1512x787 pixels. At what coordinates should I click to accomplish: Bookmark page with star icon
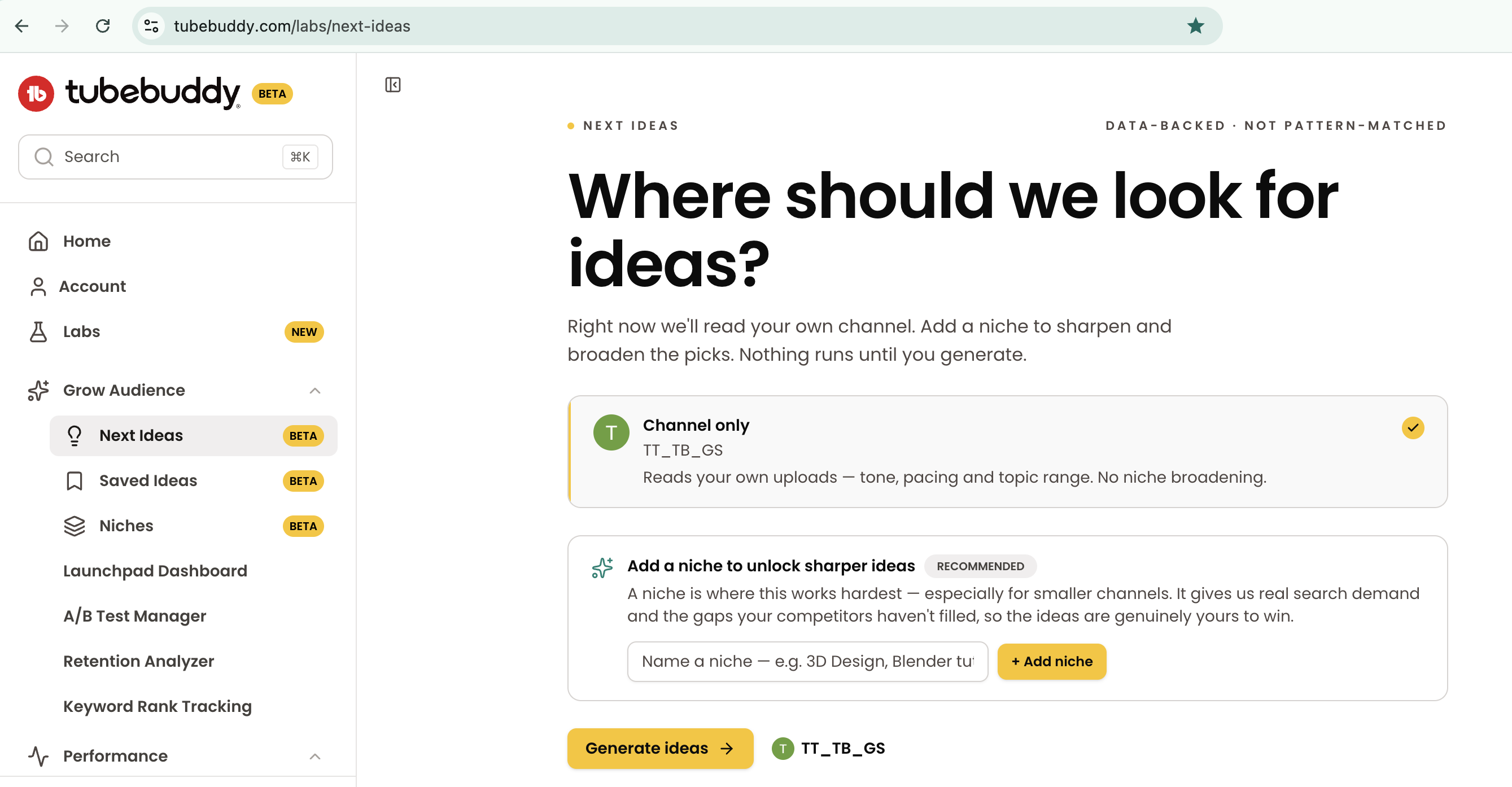pyautogui.click(x=1195, y=26)
